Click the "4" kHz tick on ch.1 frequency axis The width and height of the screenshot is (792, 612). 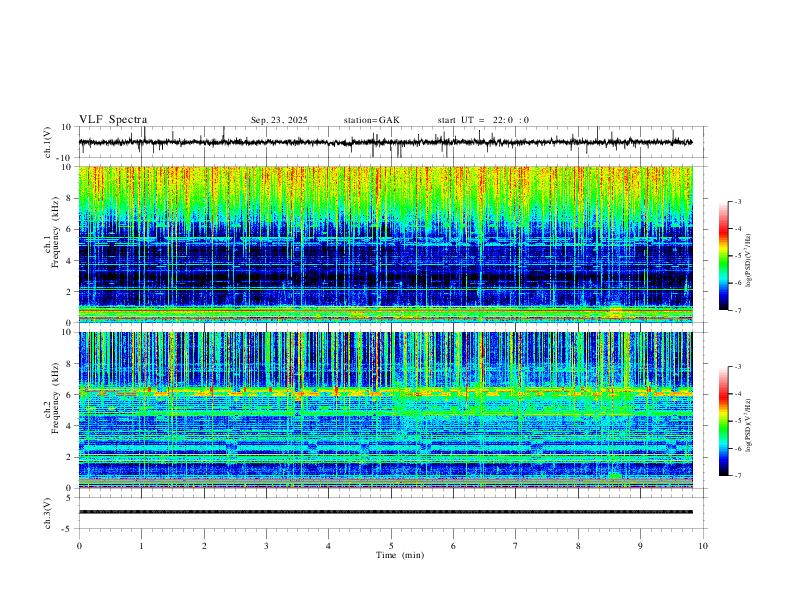(68, 261)
